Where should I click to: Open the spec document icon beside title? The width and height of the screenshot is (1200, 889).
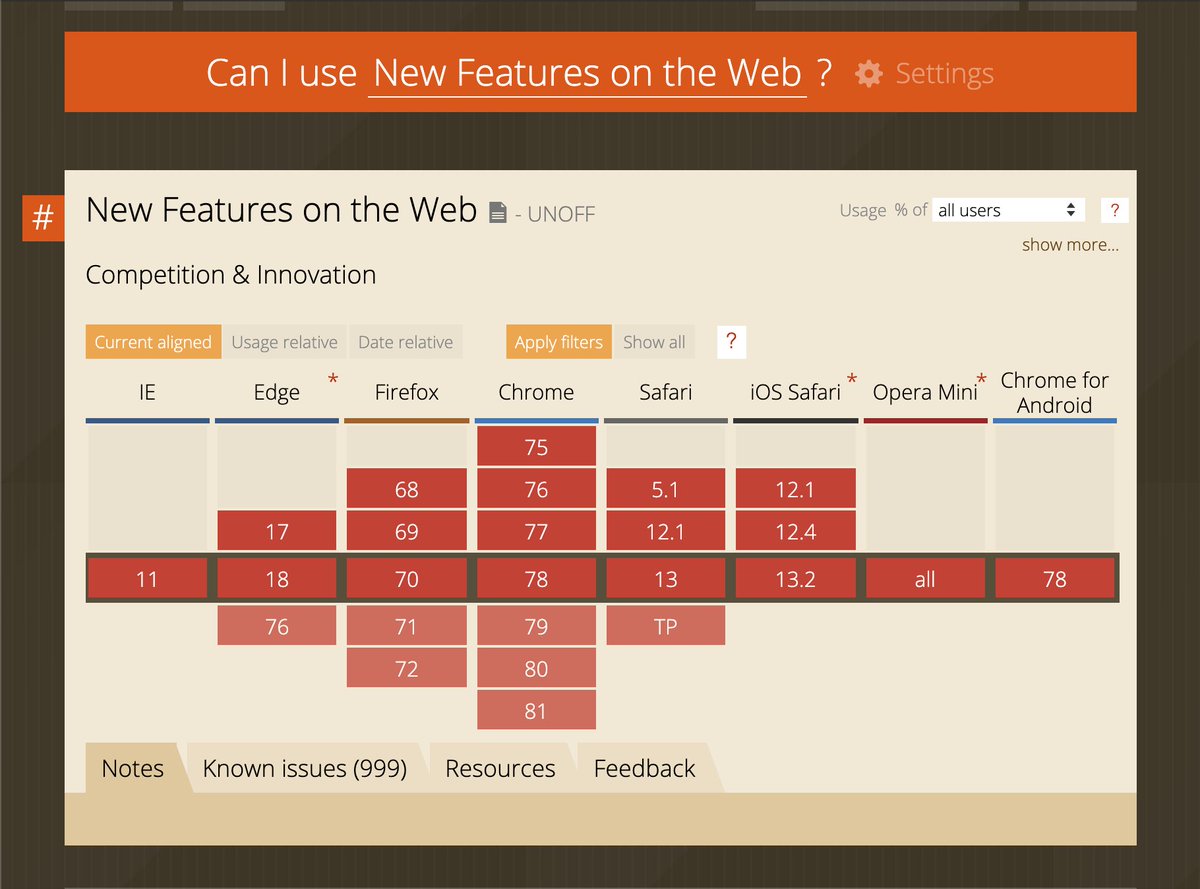(498, 212)
